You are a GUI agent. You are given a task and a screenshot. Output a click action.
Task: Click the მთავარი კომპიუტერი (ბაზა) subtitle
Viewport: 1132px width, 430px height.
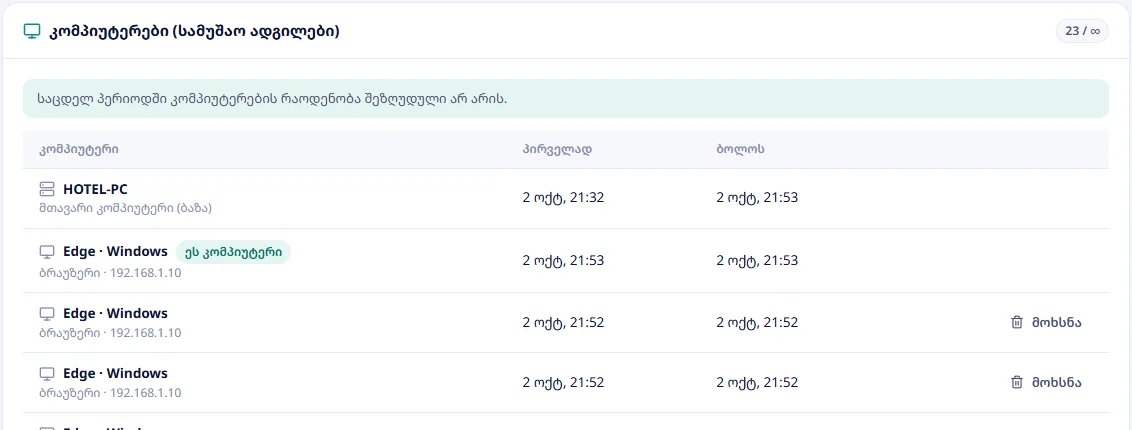click(126, 208)
